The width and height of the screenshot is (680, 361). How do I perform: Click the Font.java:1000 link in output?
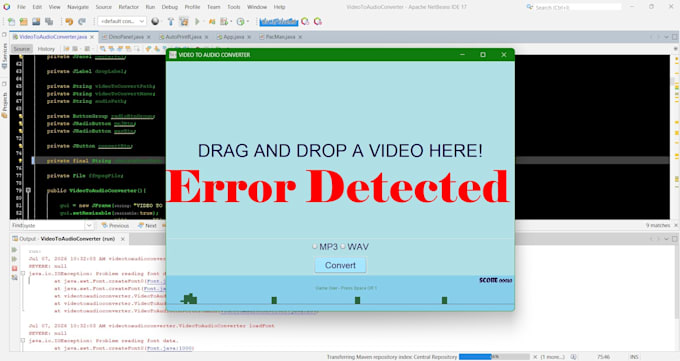pyautogui.click(x=170, y=348)
